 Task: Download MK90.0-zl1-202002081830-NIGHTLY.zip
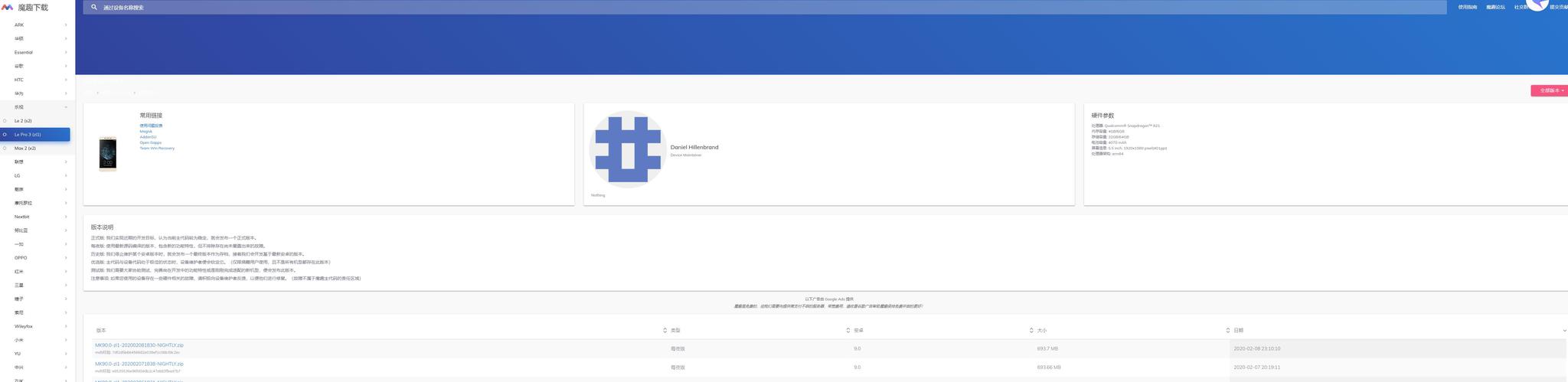point(139,345)
